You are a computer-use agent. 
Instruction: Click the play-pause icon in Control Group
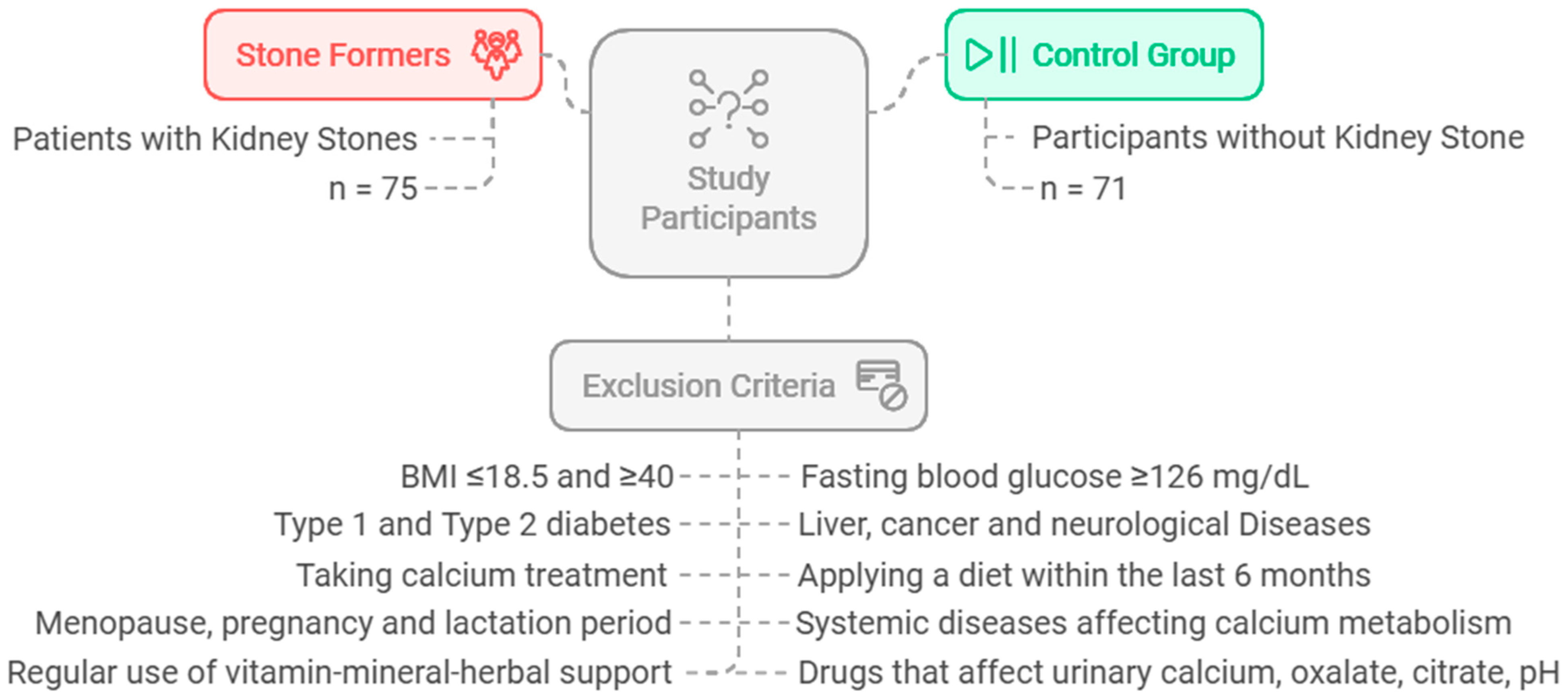(990, 55)
